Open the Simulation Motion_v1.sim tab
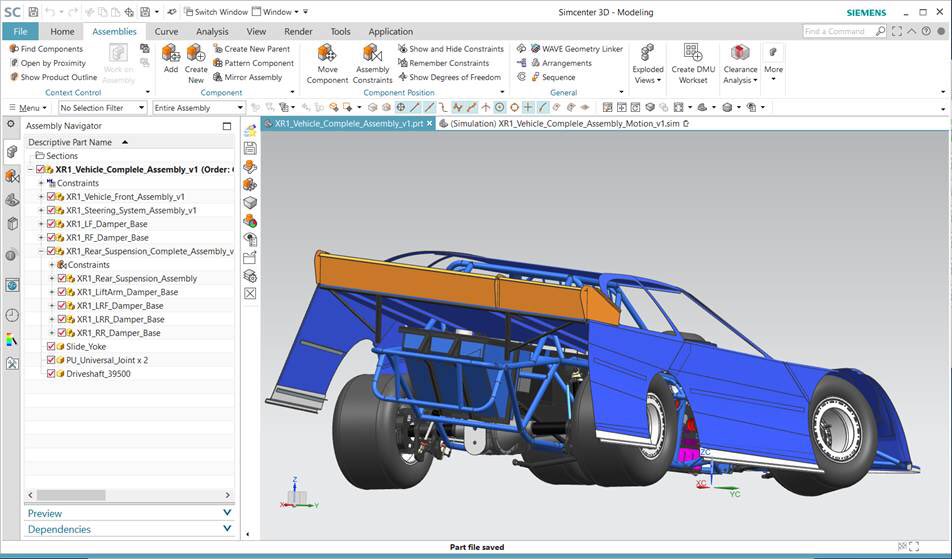Screen dimensions: 952x559 point(565,124)
